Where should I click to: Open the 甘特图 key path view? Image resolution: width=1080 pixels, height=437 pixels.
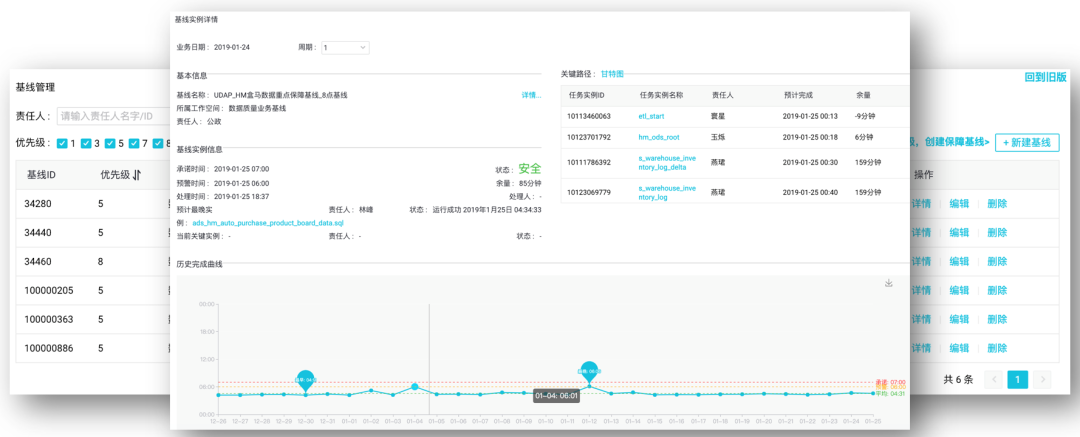[x=612, y=74]
